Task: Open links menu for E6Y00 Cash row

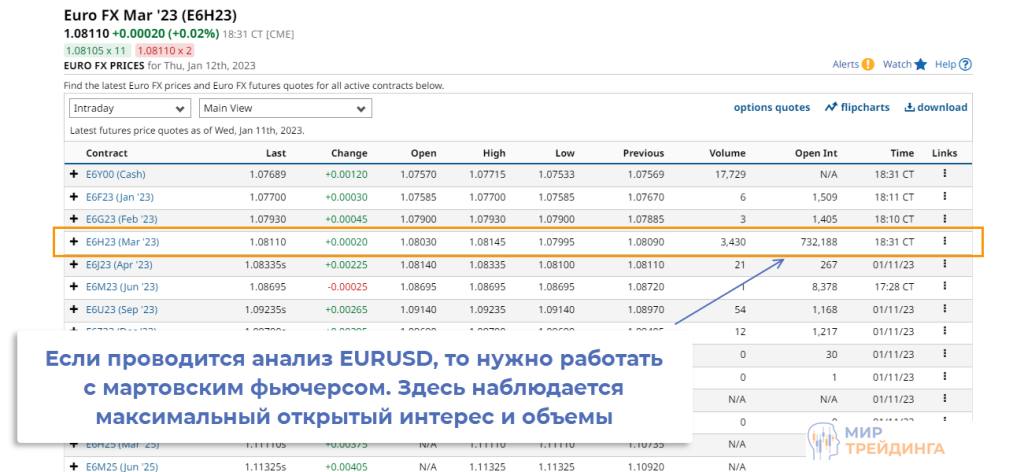Action: click(944, 174)
